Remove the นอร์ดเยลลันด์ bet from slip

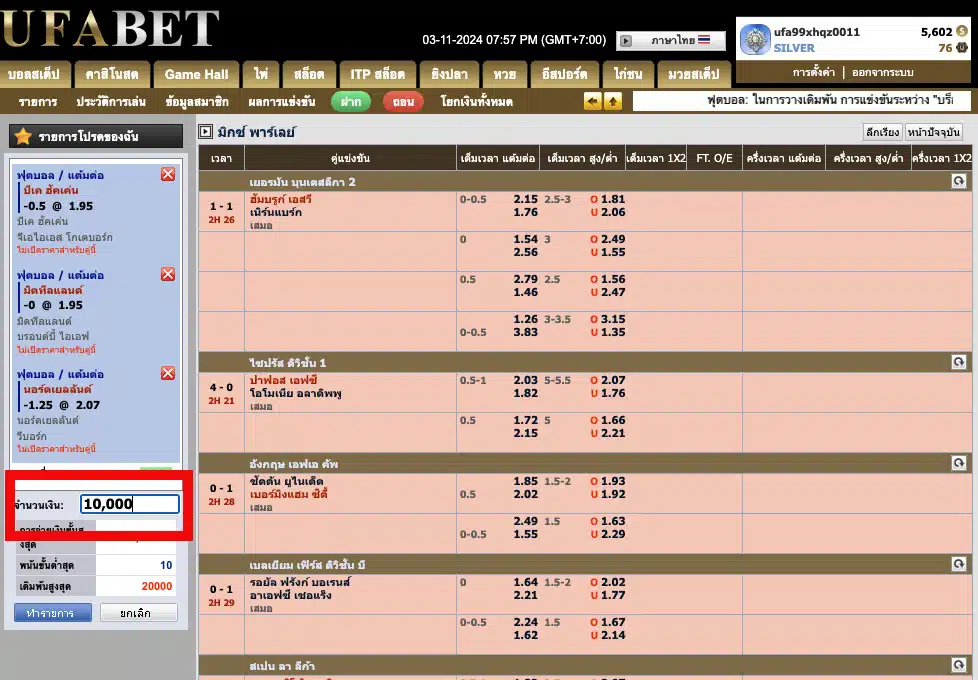click(168, 373)
